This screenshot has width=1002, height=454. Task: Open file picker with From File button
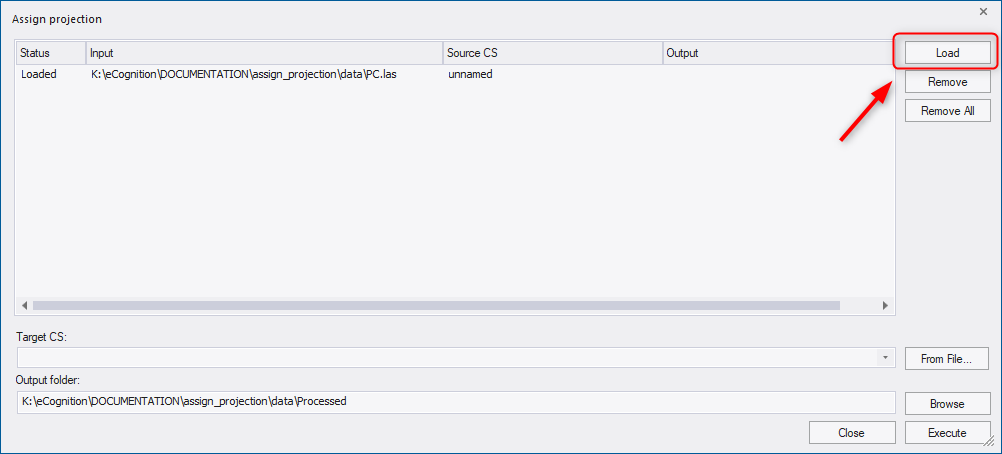click(x=946, y=359)
